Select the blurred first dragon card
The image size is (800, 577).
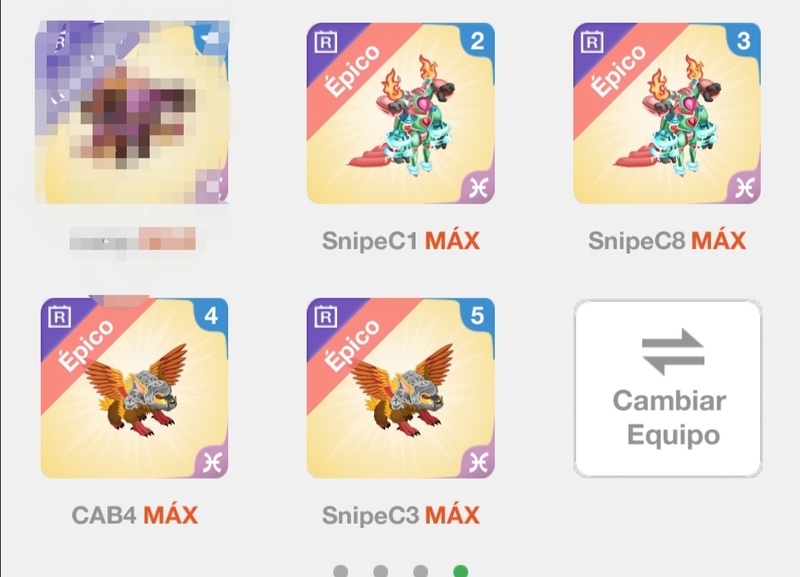[x=132, y=112]
